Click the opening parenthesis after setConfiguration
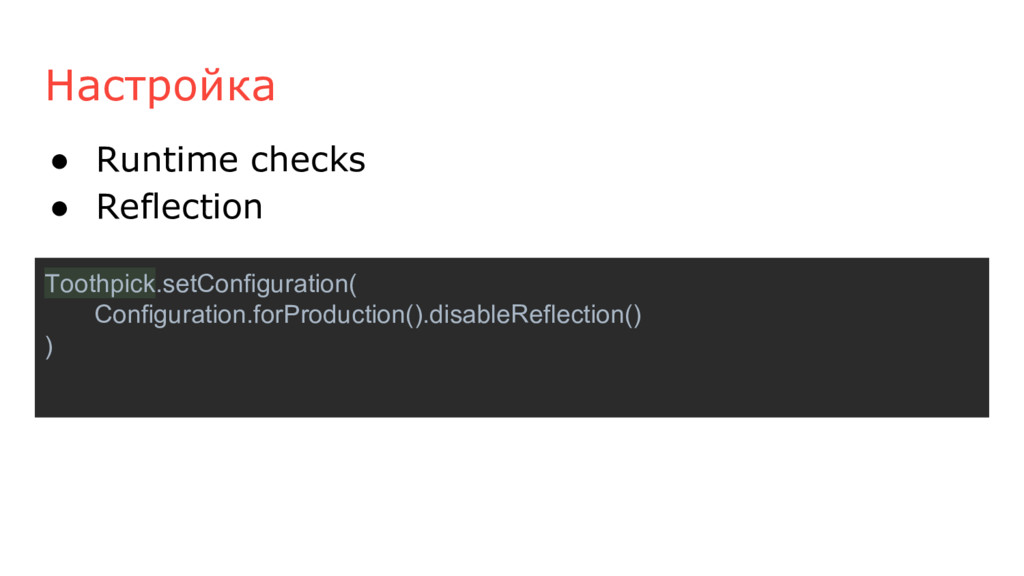 (x=353, y=284)
